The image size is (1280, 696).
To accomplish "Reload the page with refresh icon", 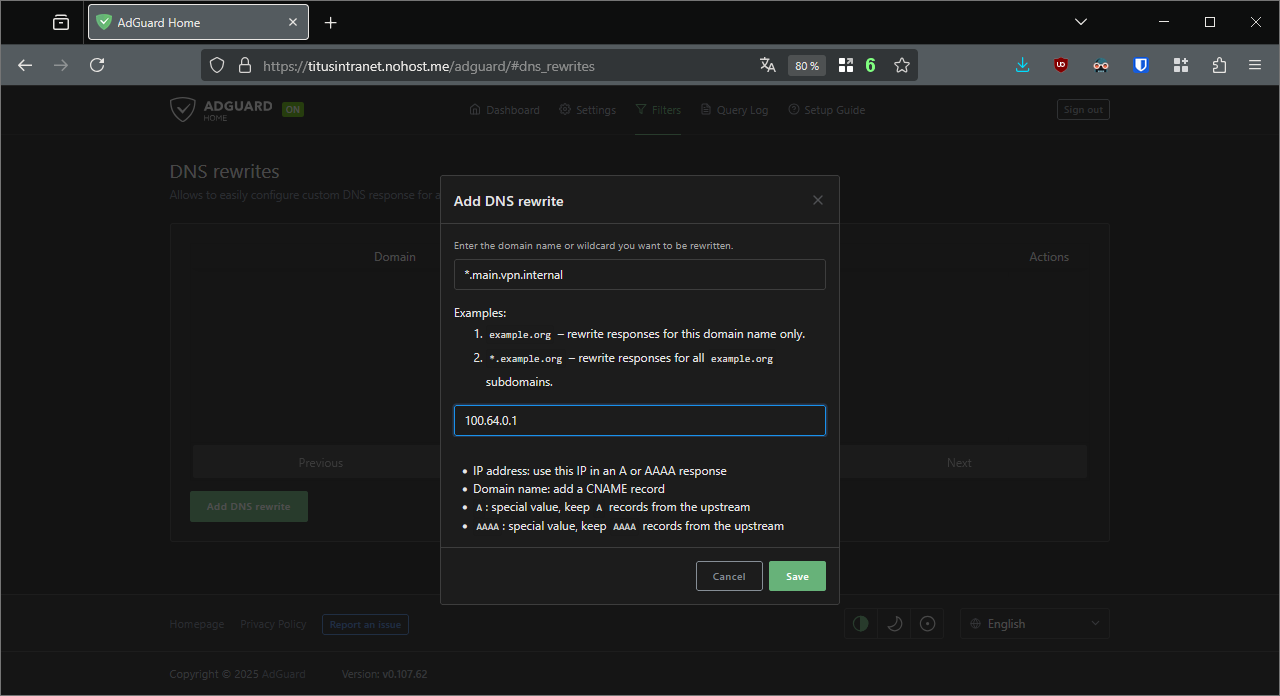I will (x=97, y=65).
